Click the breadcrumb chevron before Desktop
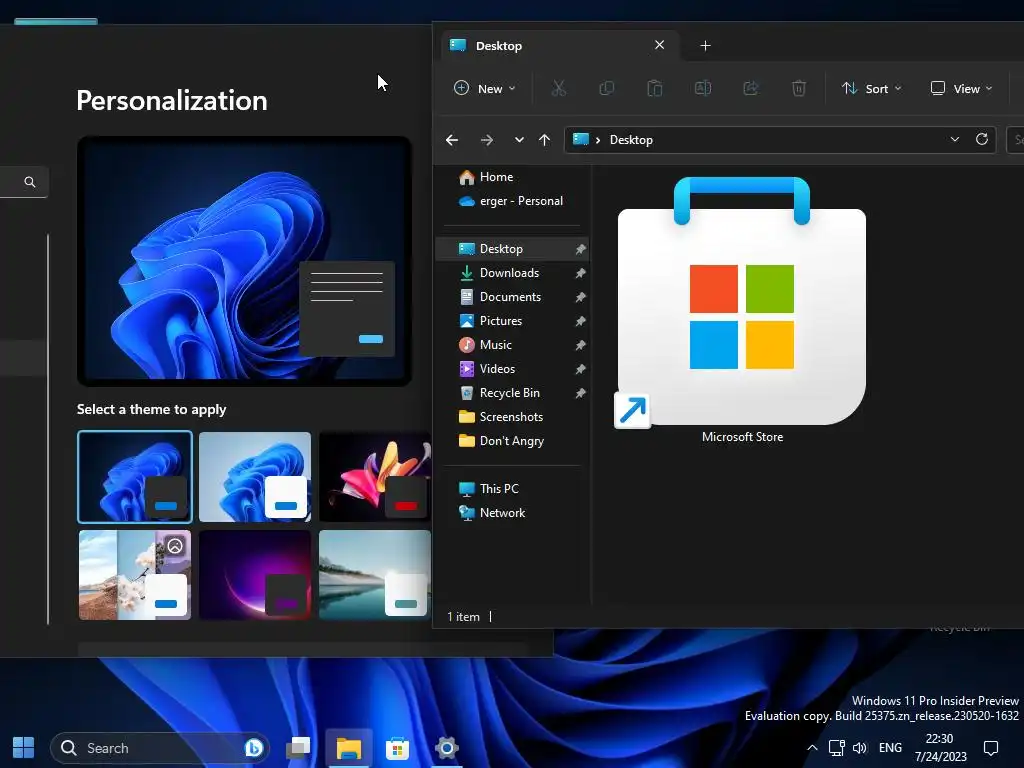The height and width of the screenshot is (768, 1024). [x=598, y=140]
